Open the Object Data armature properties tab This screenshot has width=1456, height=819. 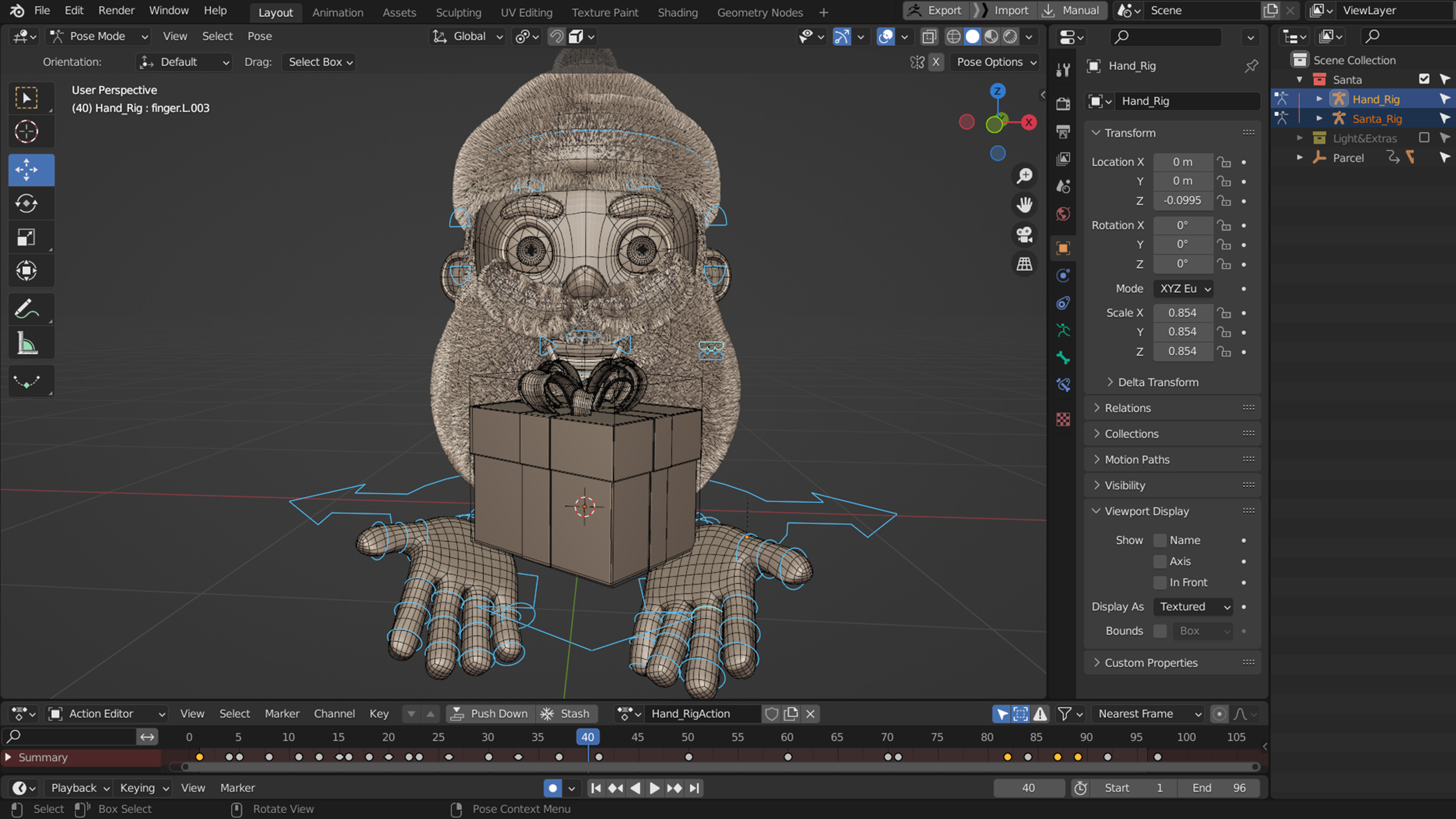click(x=1063, y=331)
